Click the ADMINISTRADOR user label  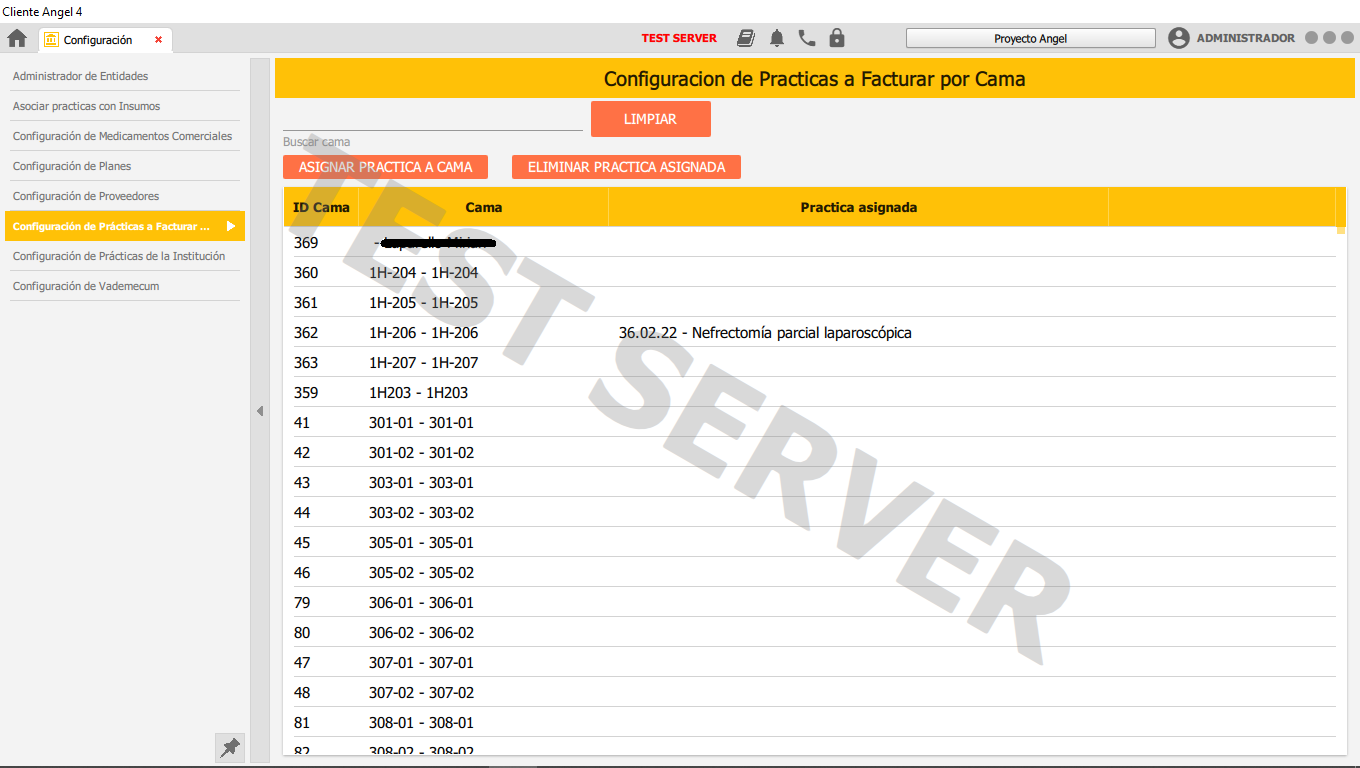click(x=1245, y=38)
